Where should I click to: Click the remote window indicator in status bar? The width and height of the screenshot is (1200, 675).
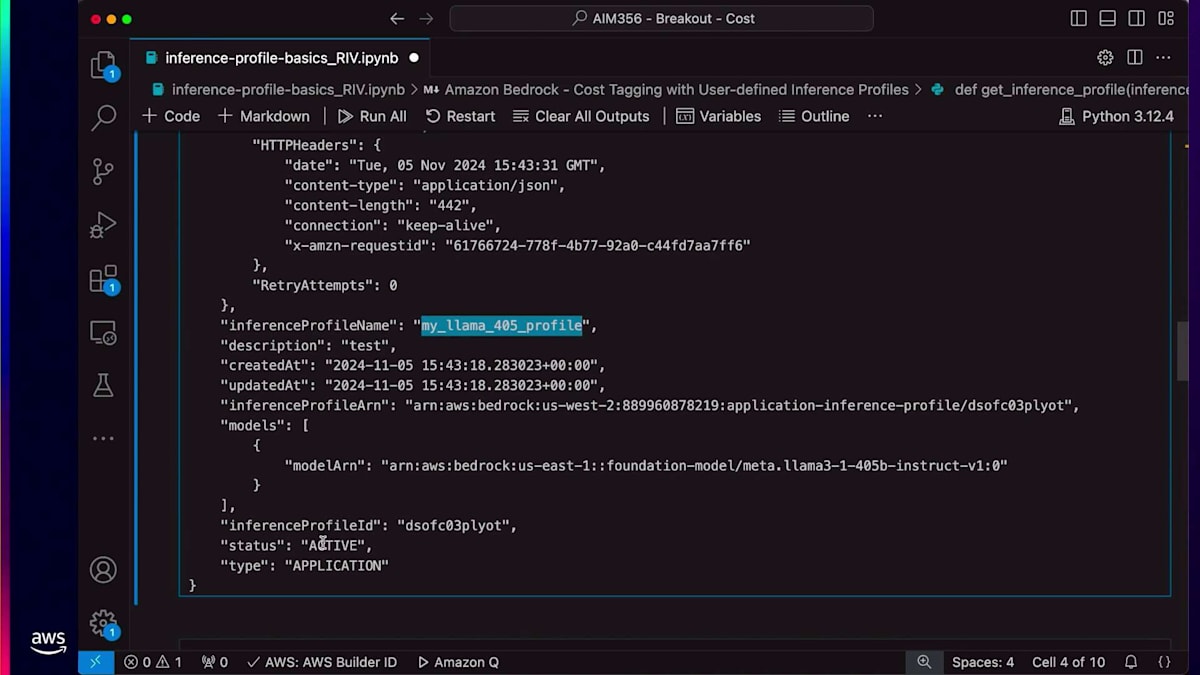coord(96,662)
